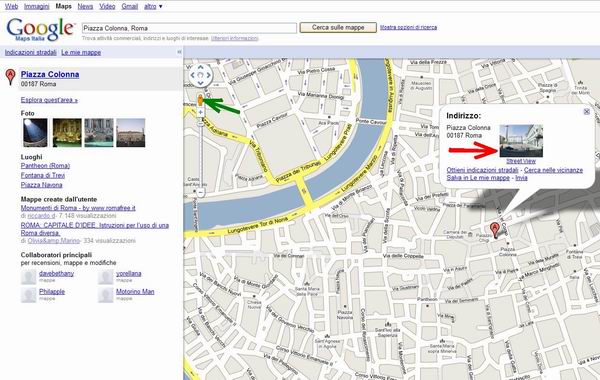
Task: Select the red A marker on the map
Action: (x=495, y=230)
